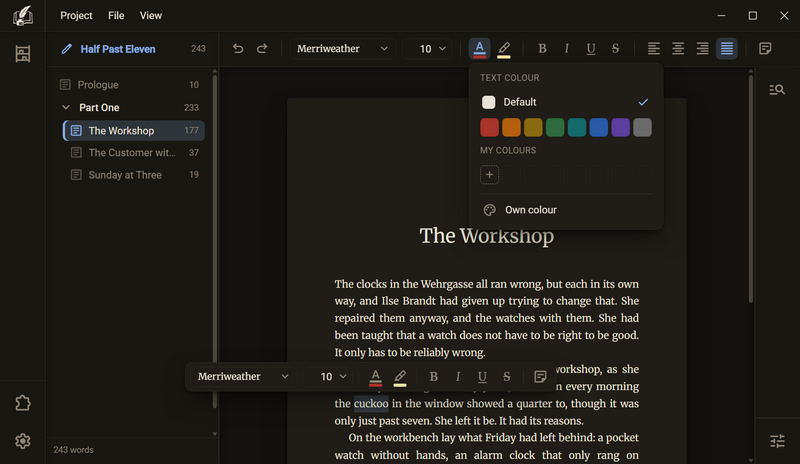Align text center
This screenshot has width=800, height=464.
pyautogui.click(x=678, y=48)
